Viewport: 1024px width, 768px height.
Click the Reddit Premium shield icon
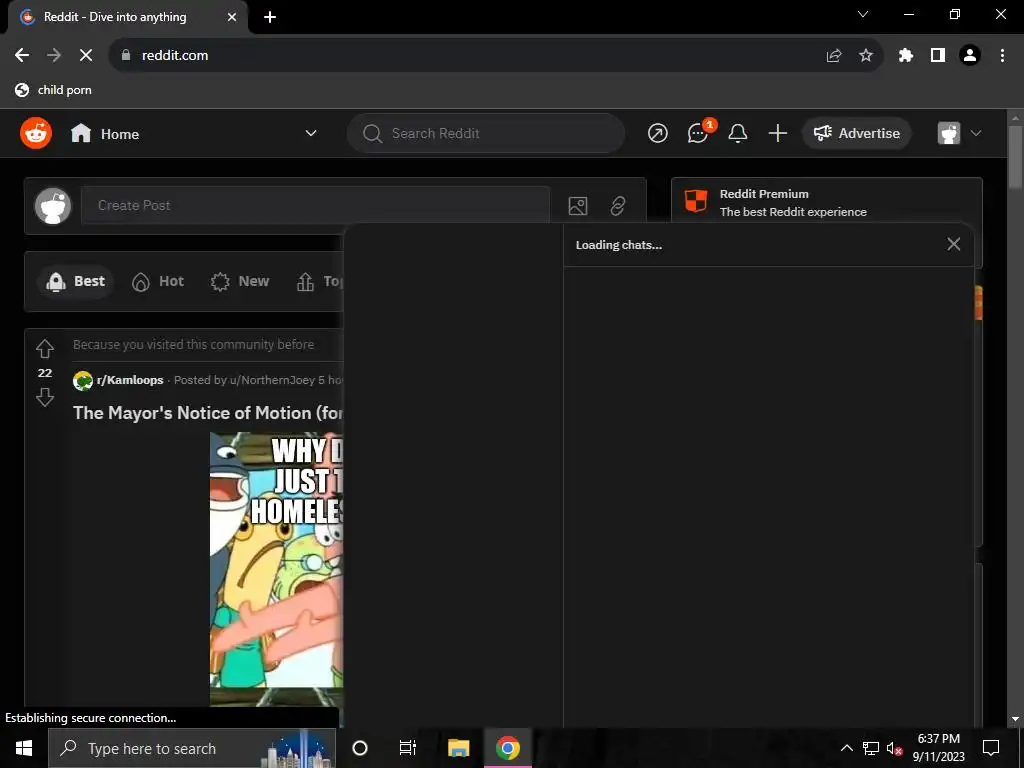pos(696,201)
